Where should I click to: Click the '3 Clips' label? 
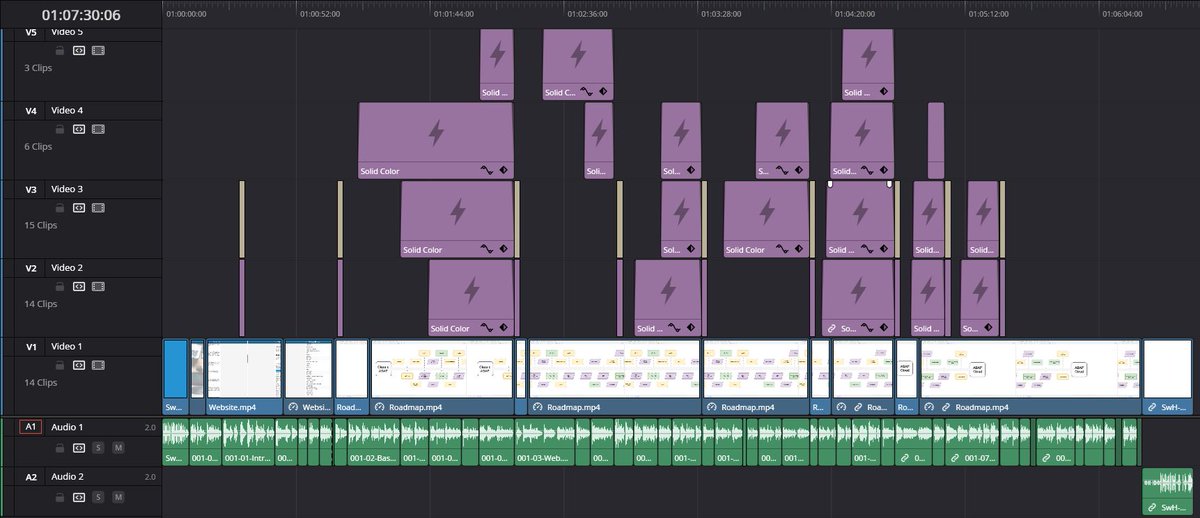point(38,68)
